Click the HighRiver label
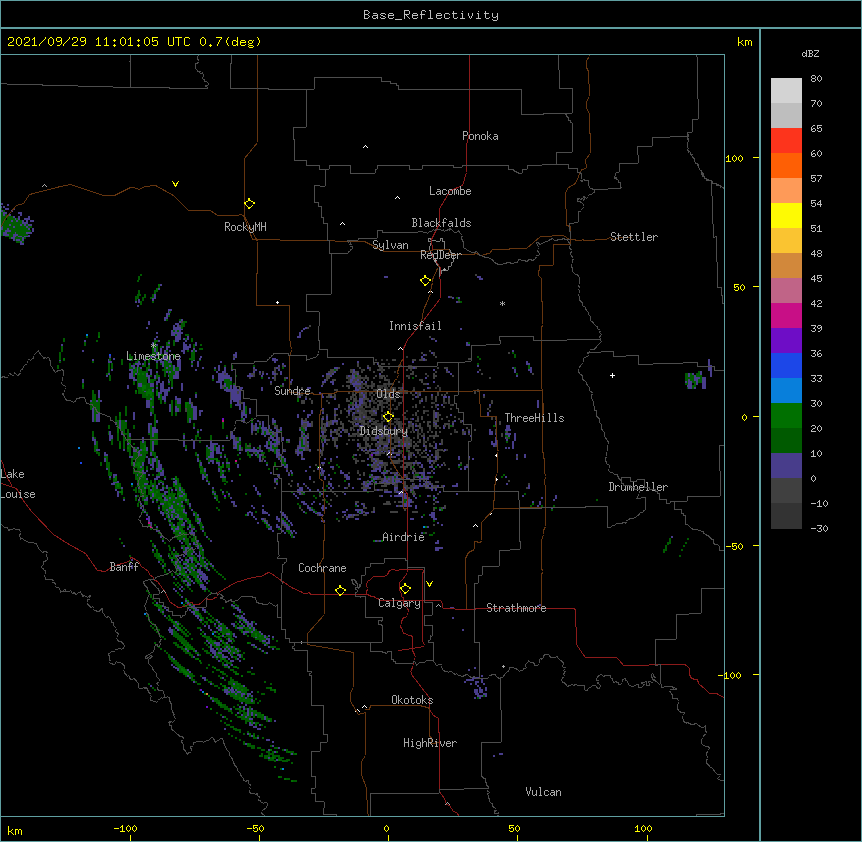The width and height of the screenshot is (862, 842). [430, 743]
